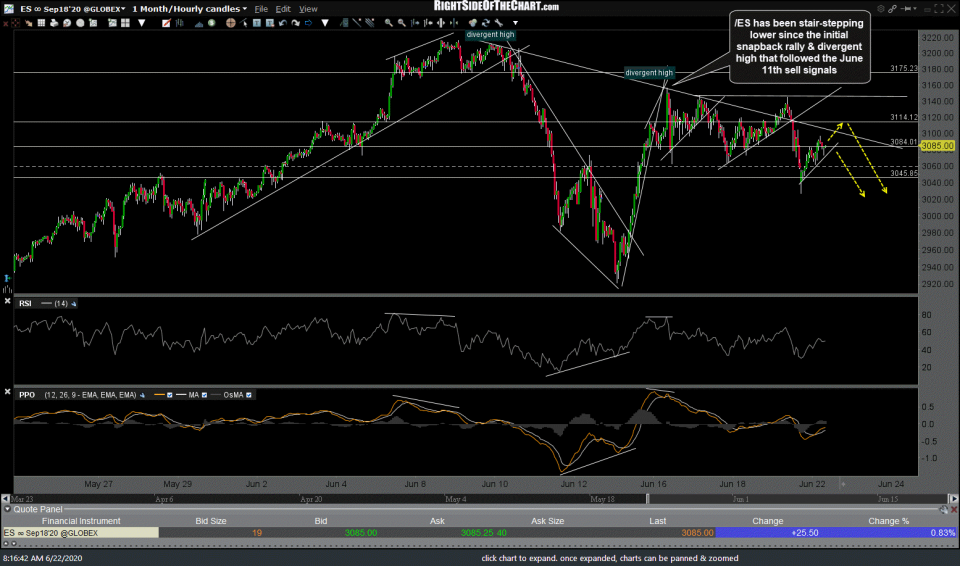Open the Edit menu

(283, 9)
